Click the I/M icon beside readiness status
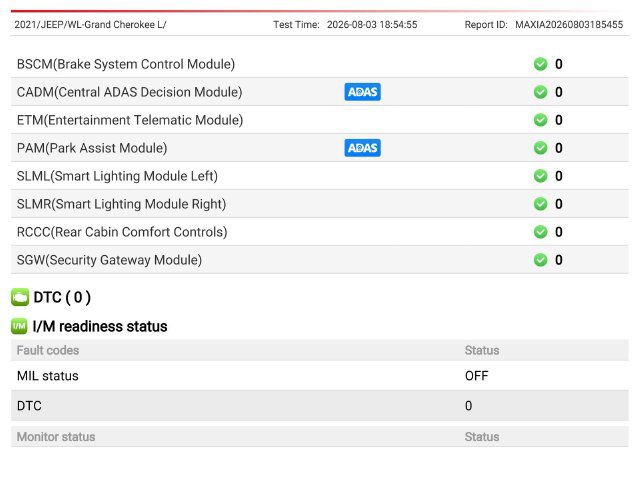This screenshot has height=480, width=640. 19,326
